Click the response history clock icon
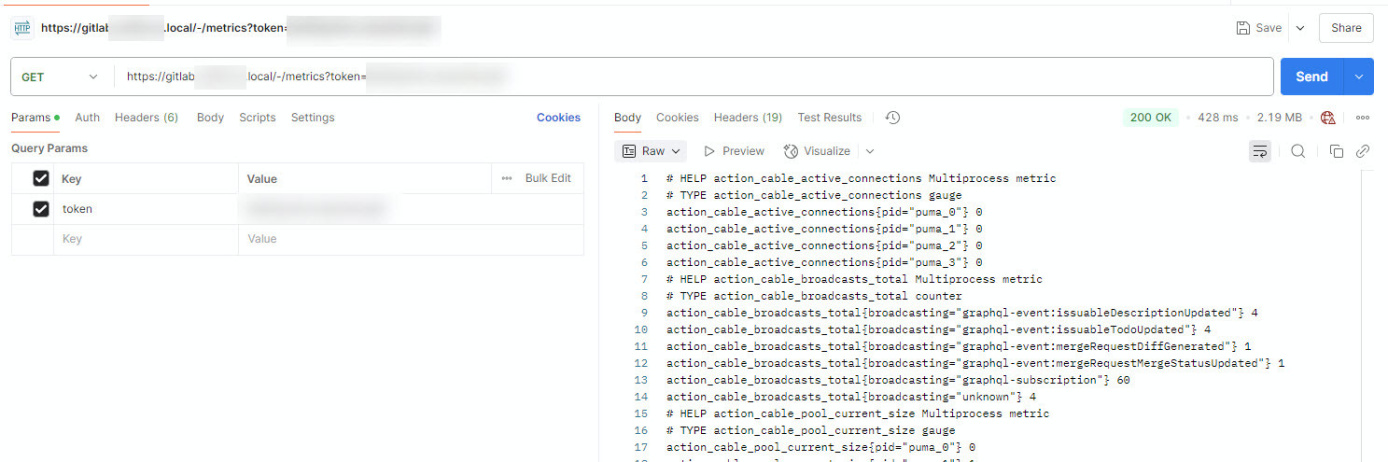 pos(893,118)
